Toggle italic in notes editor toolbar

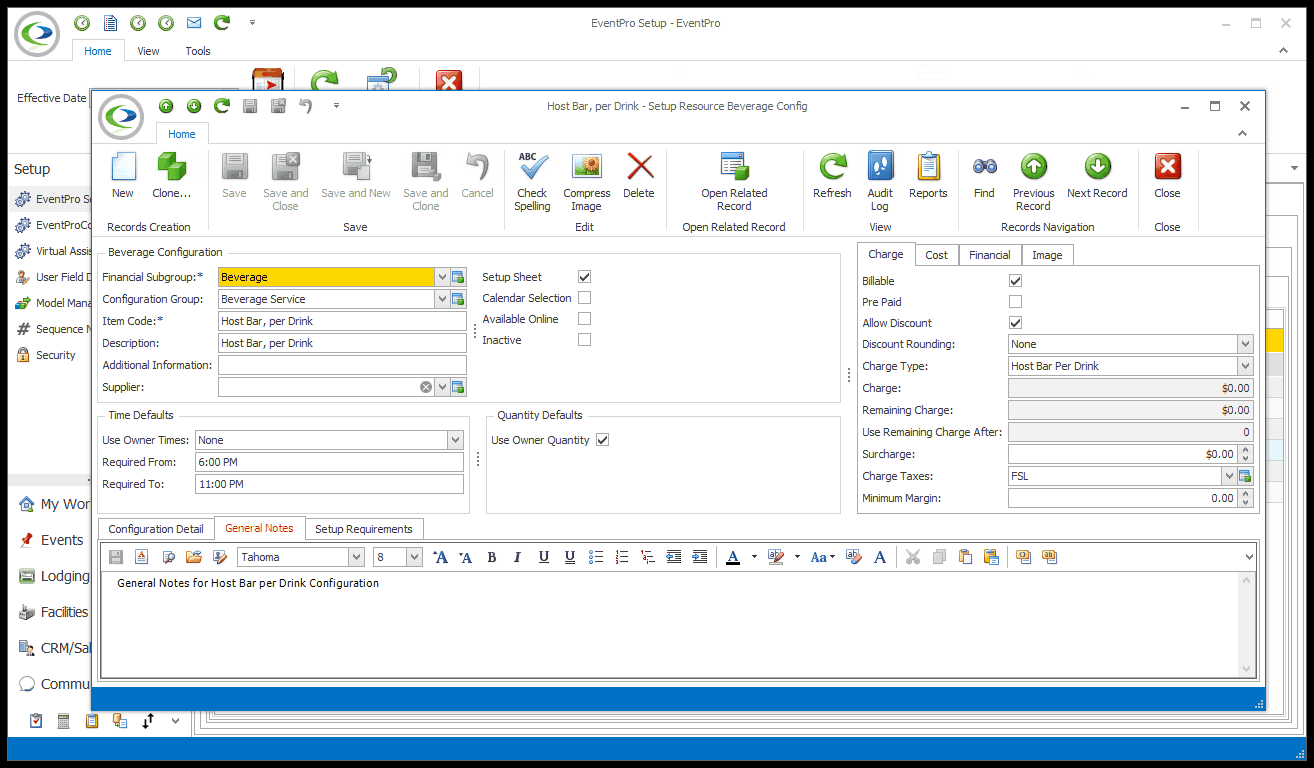coord(517,557)
